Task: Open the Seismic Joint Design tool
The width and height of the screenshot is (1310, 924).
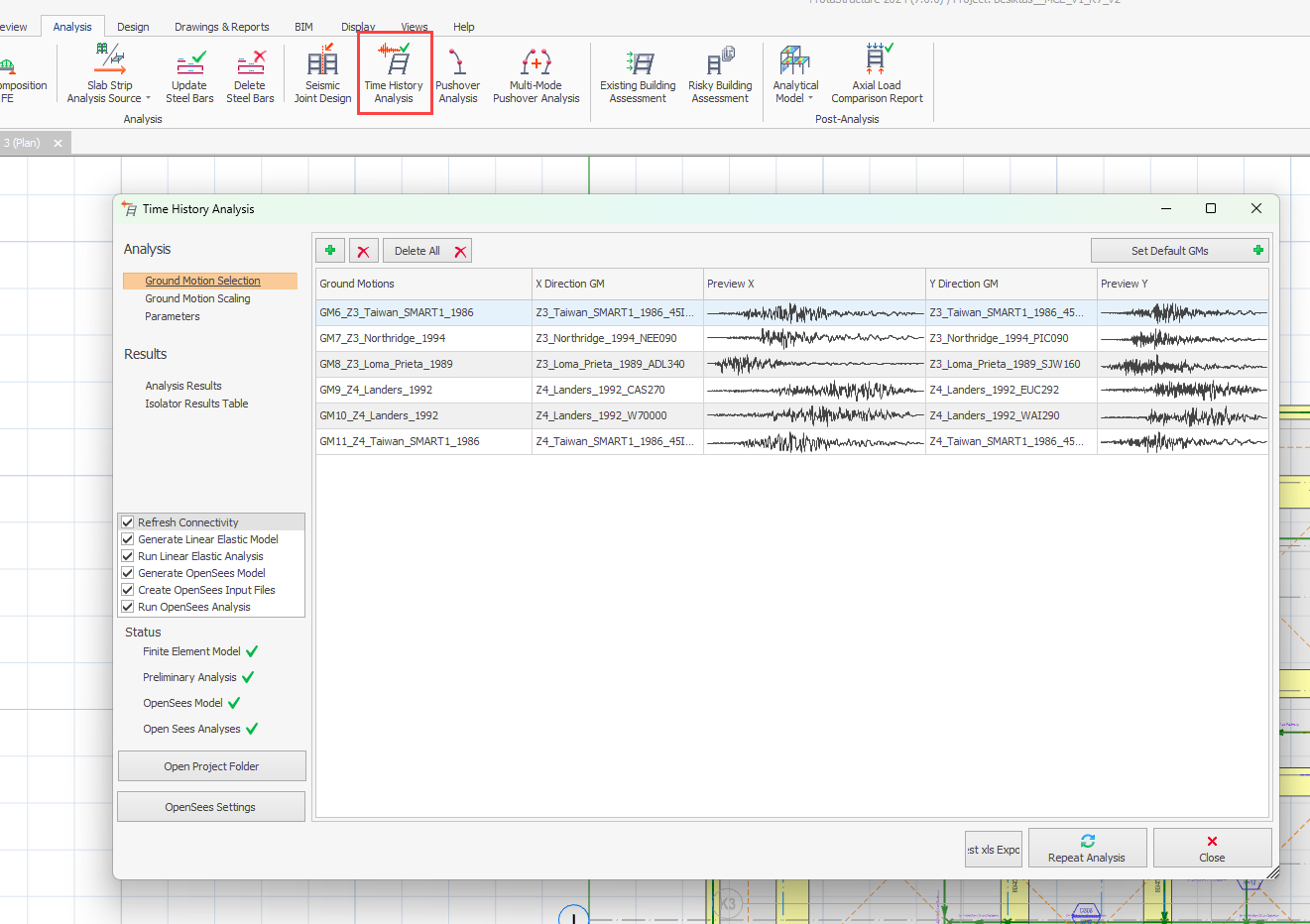Action: [322, 74]
